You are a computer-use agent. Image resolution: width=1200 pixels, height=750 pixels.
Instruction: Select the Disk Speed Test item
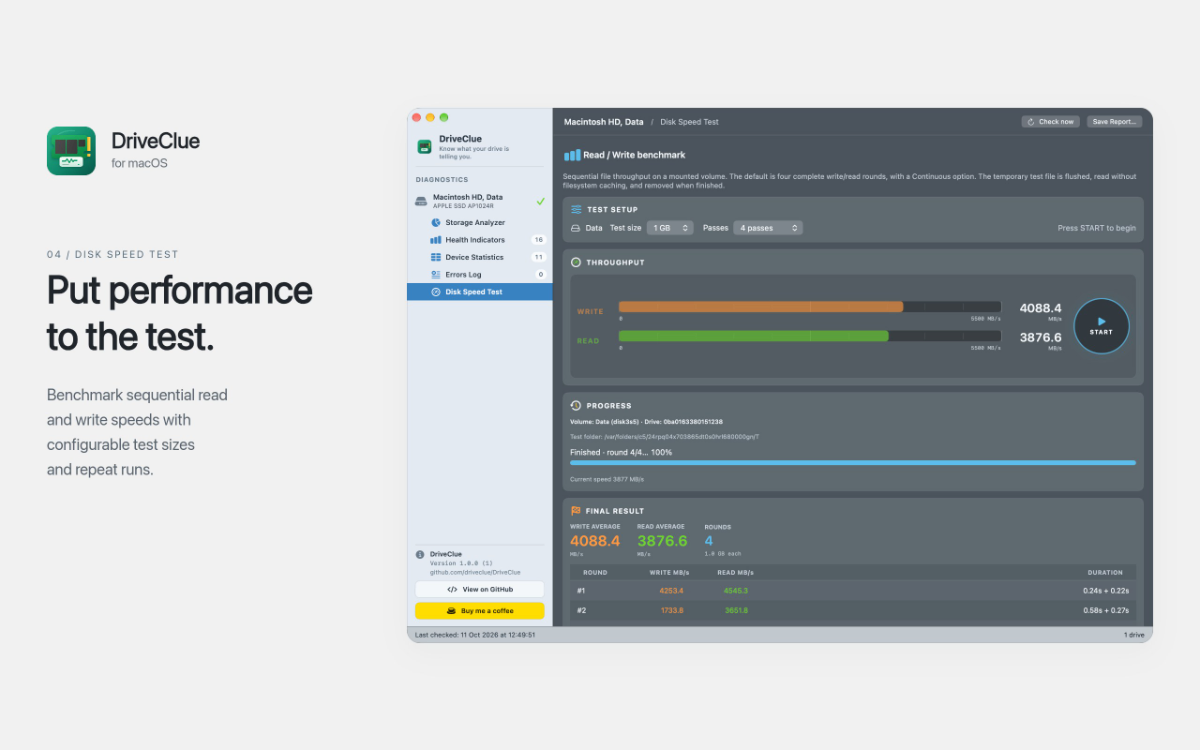479,292
